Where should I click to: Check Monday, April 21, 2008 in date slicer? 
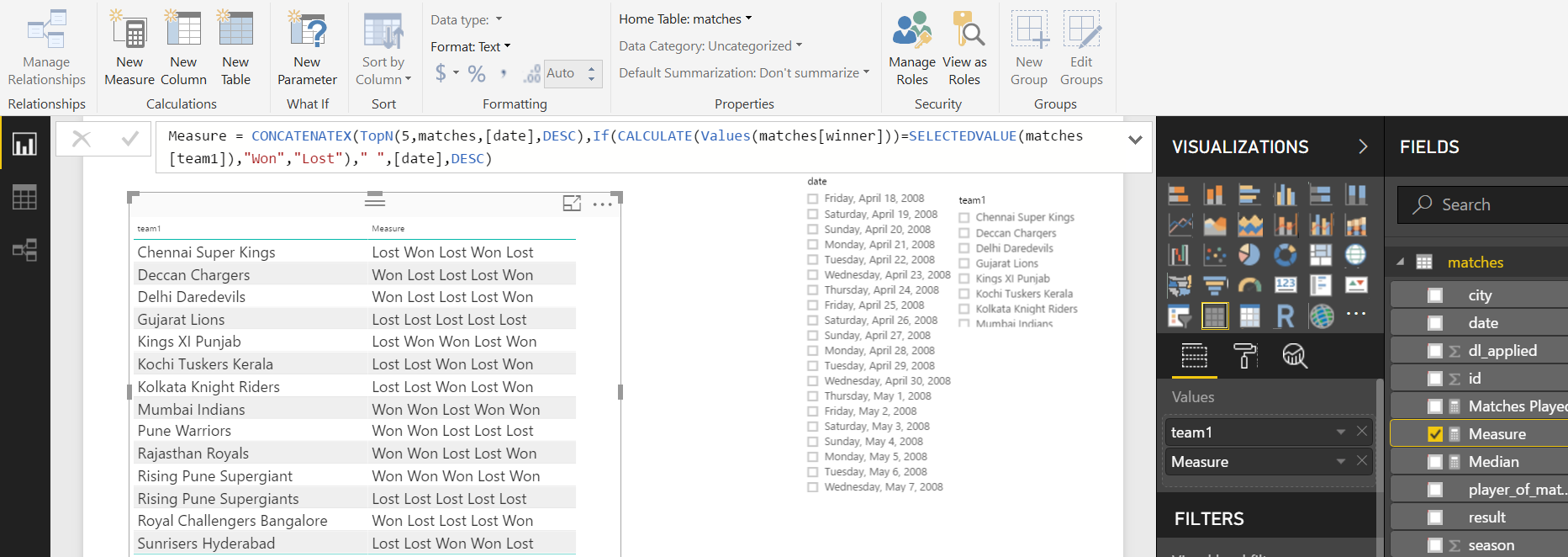point(813,245)
